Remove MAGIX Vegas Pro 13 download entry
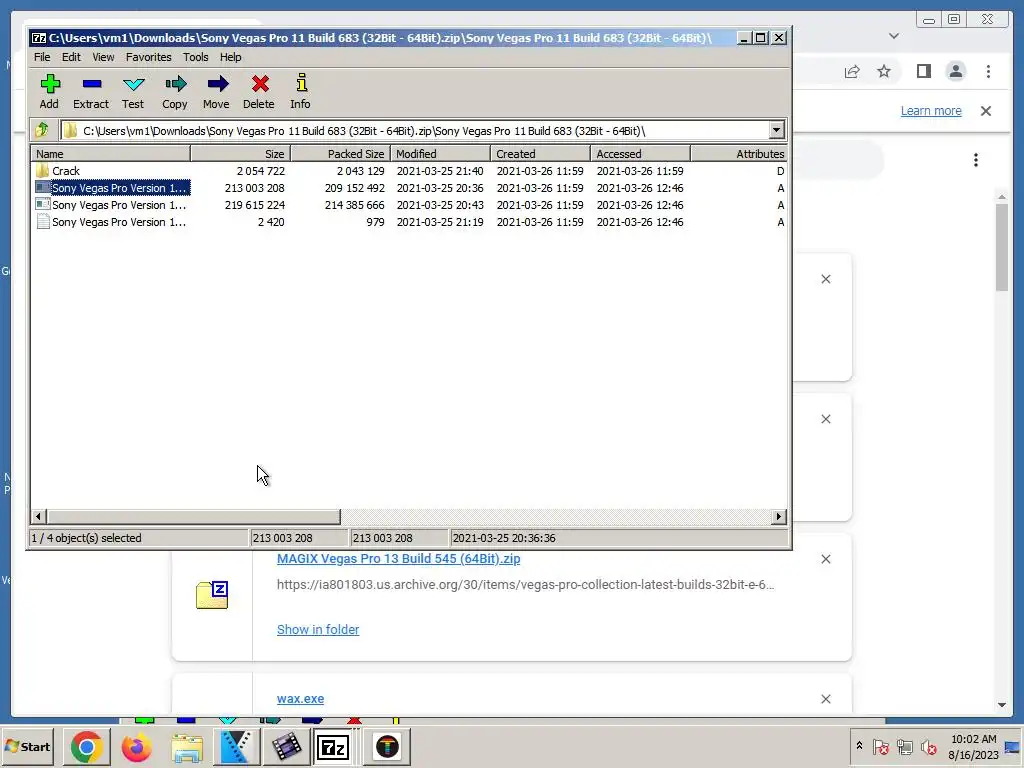The height and width of the screenshot is (768, 1024). tap(826, 559)
